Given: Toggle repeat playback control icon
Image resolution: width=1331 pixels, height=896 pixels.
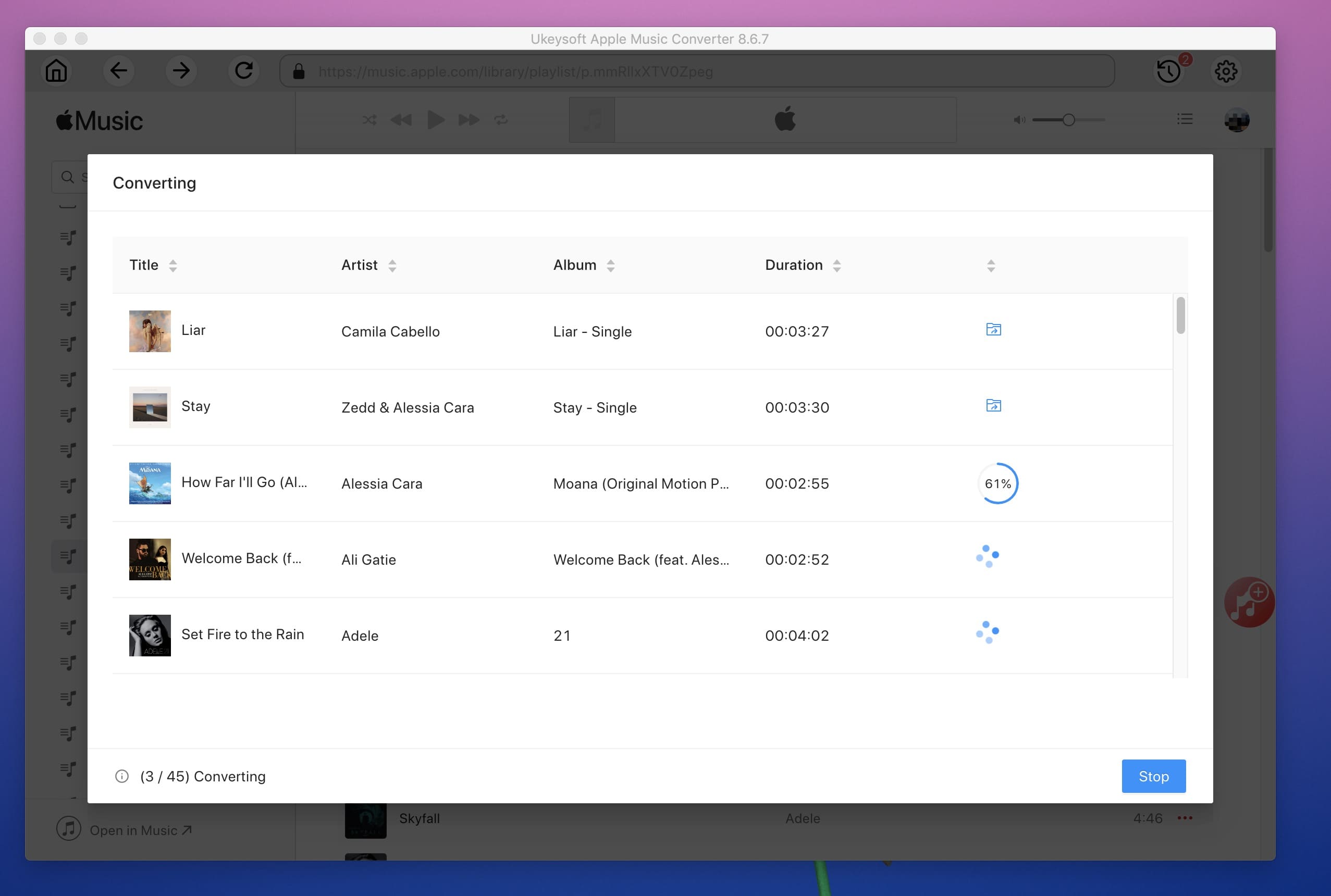Looking at the screenshot, I should 501,120.
